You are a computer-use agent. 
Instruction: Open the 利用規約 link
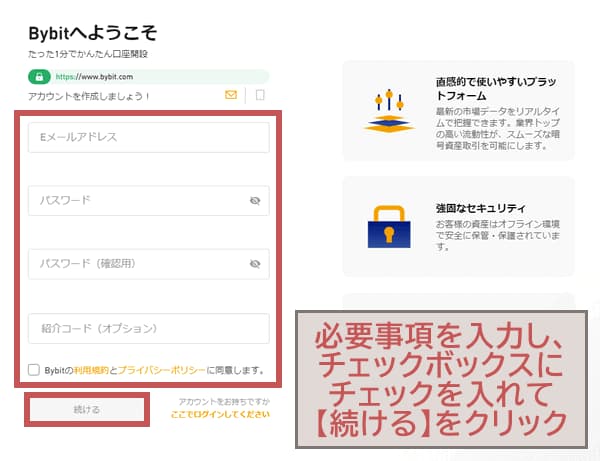[91, 370]
